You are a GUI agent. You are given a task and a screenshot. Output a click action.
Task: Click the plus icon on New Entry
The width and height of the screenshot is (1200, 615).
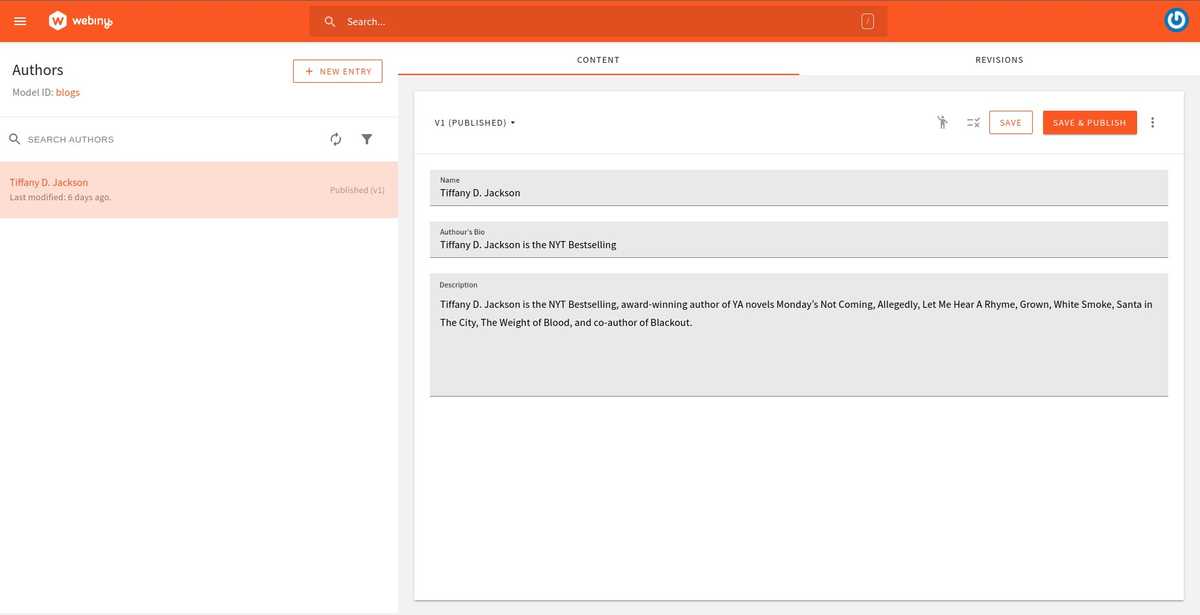(x=307, y=71)
